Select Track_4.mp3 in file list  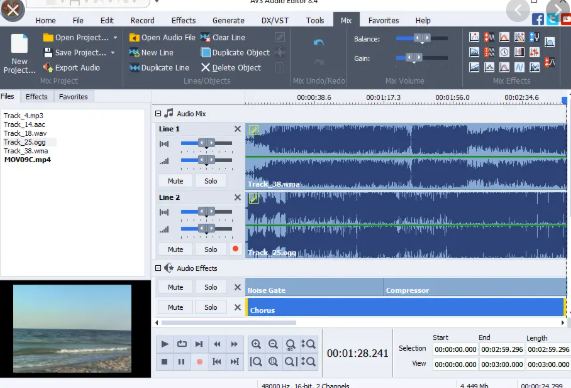point(24,115)
